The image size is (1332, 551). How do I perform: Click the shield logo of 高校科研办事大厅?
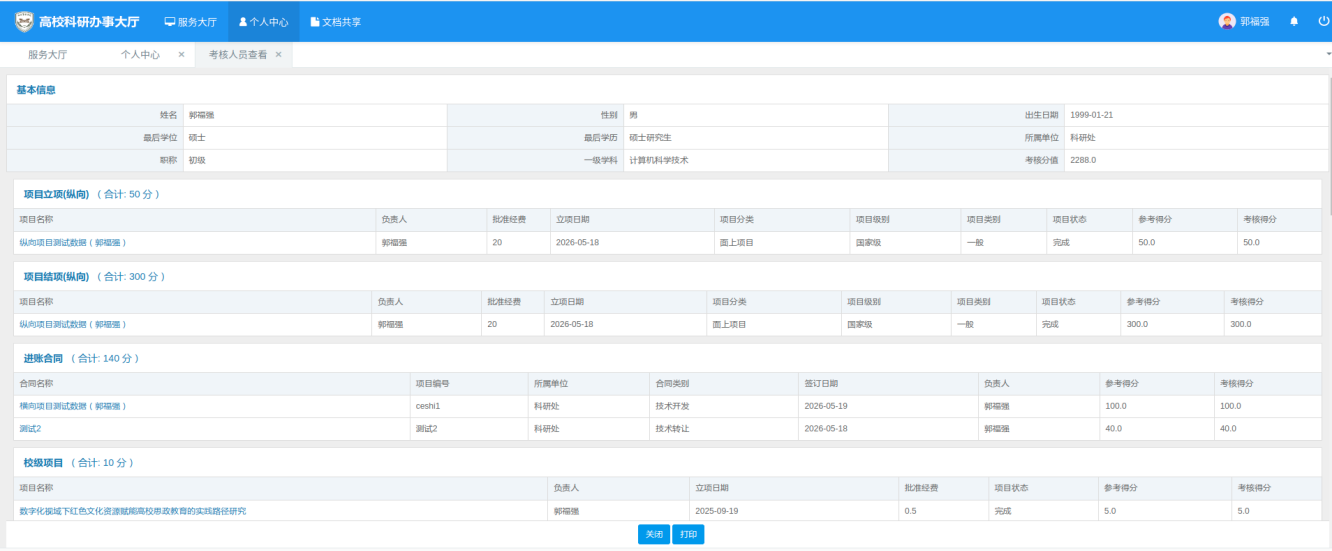(x=22, y=21)
